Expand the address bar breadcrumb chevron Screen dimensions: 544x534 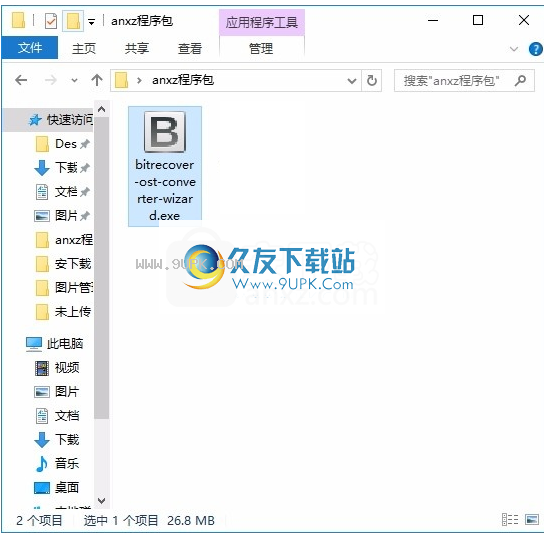click(x=139, y=80)
